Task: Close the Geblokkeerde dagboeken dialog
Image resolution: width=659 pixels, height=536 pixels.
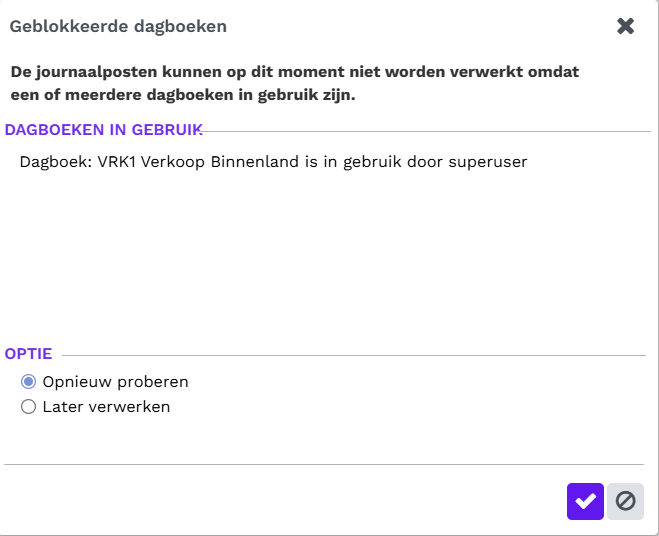Action: click(x=625, y=26)
